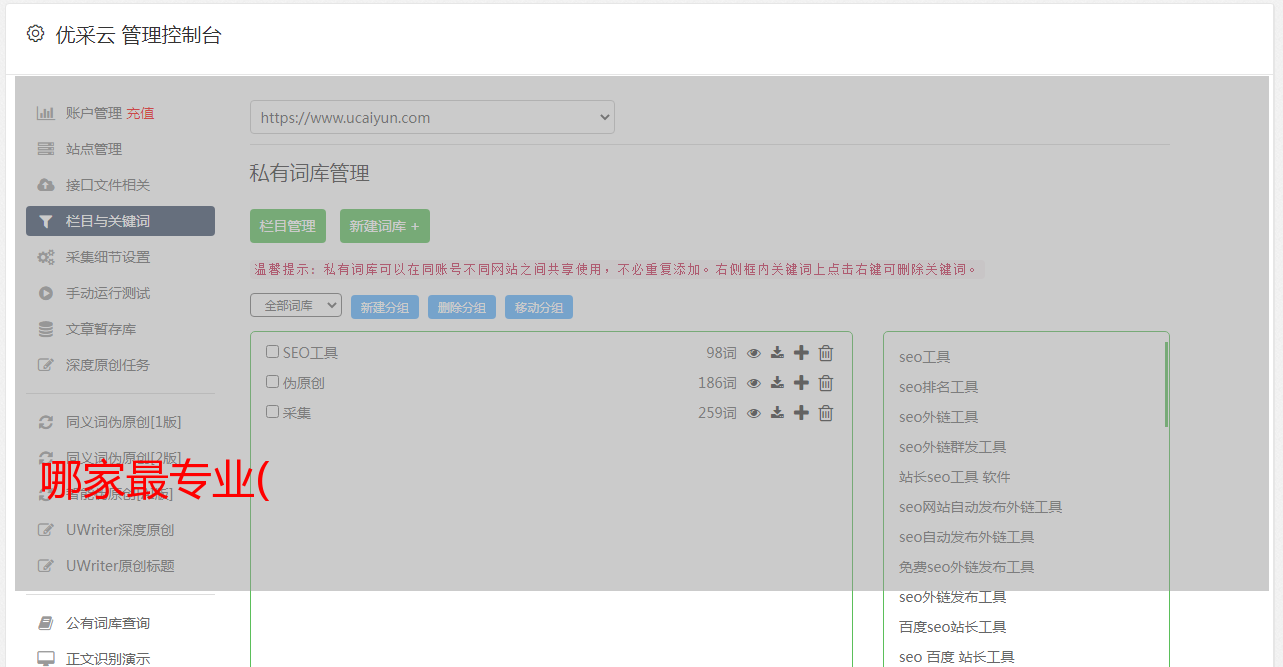Add keywords to 伪原创 with plus icon

(x=801, y=383)
